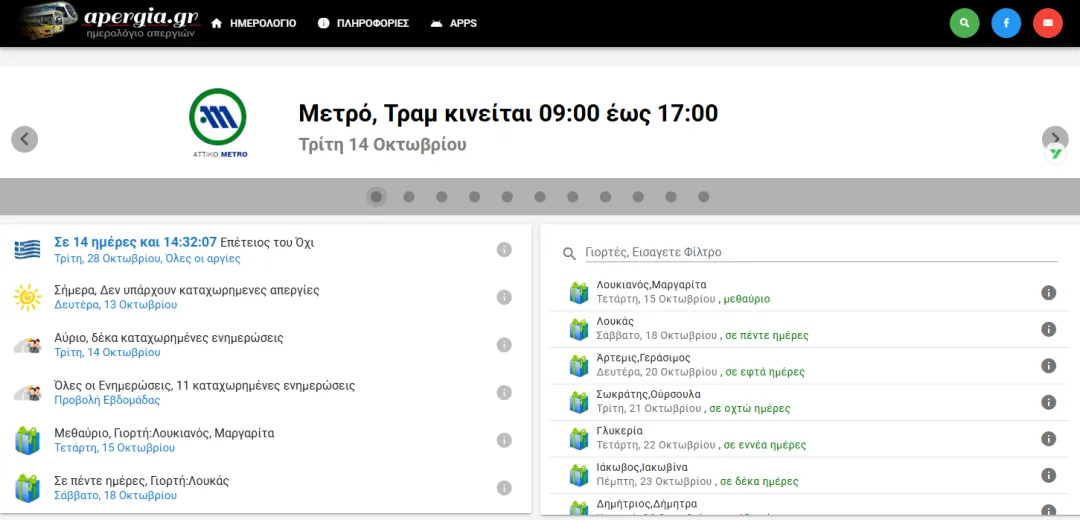Show next slide with right carousel arrow

point(1055,139)
